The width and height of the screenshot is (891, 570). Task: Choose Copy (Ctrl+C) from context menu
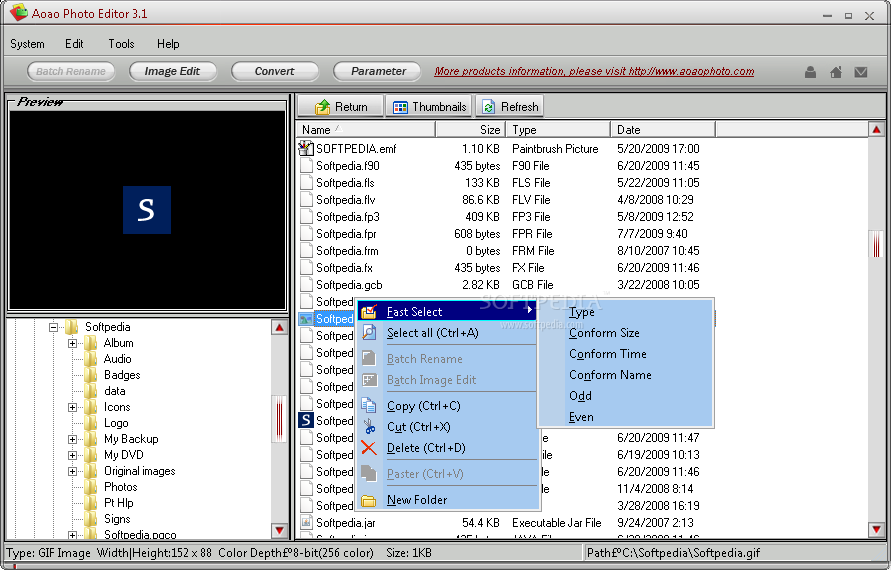click(447, 405)
